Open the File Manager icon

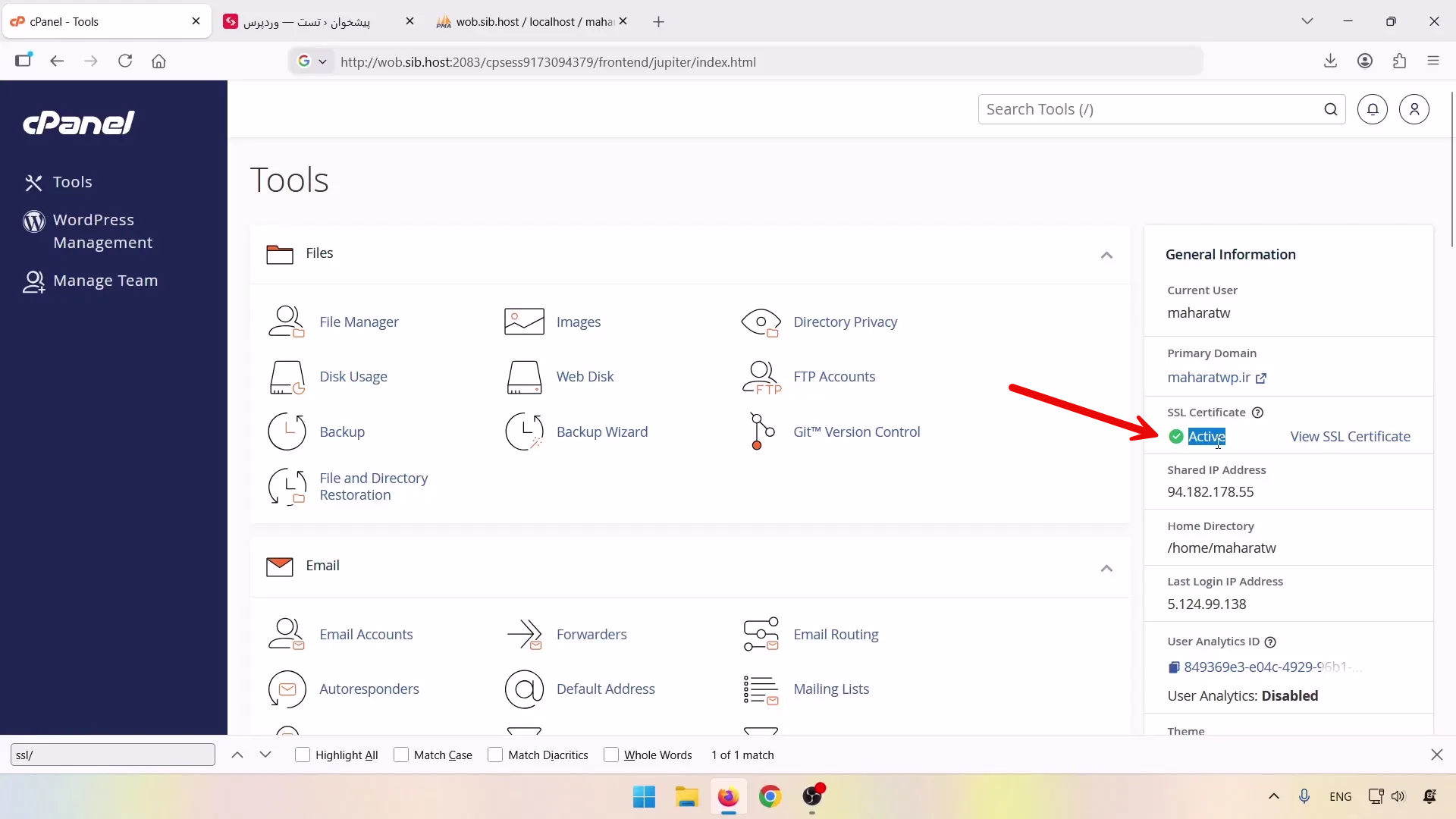(x=287, y=322)
